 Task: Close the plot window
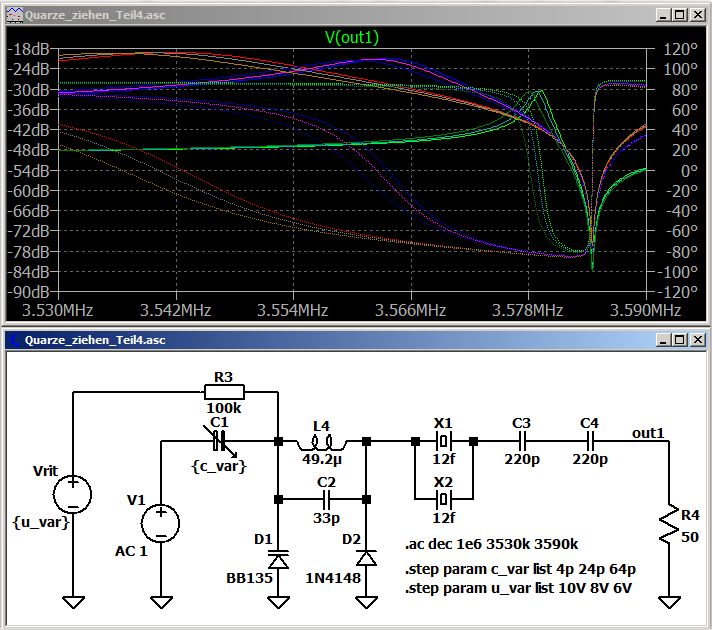point(697,15)
